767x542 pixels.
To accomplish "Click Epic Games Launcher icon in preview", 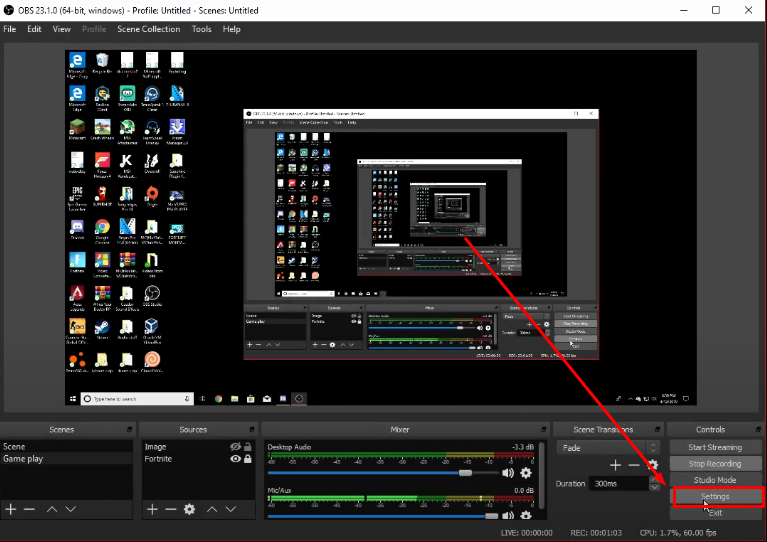I will (x=77, y=198).
